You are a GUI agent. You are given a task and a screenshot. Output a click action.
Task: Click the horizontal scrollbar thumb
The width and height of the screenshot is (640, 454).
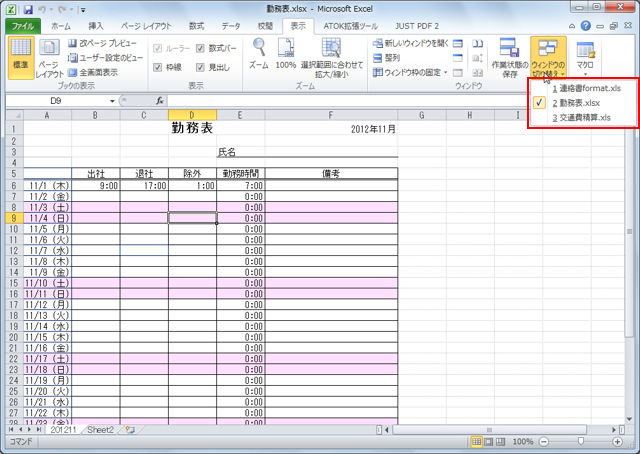click(x=489, y=430)
